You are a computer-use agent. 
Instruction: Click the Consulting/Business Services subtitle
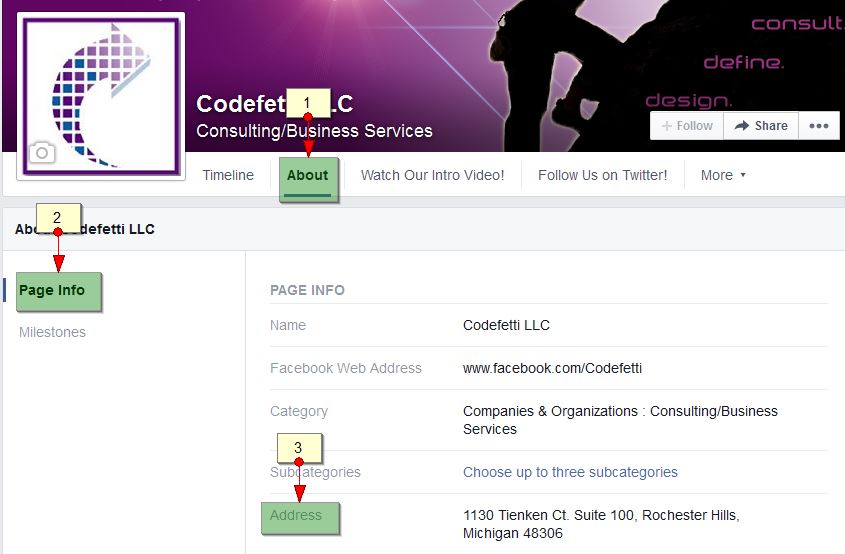[x=314, y=131]
